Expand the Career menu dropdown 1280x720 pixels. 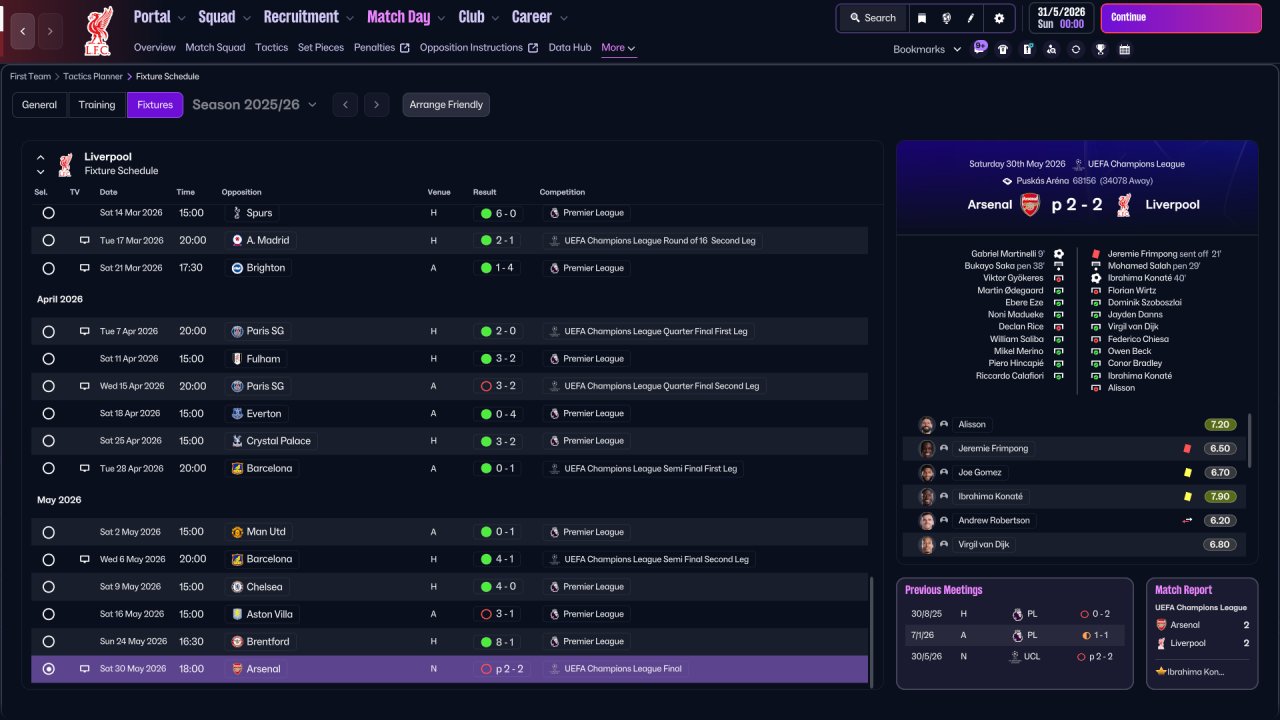(x=563, y=18)
